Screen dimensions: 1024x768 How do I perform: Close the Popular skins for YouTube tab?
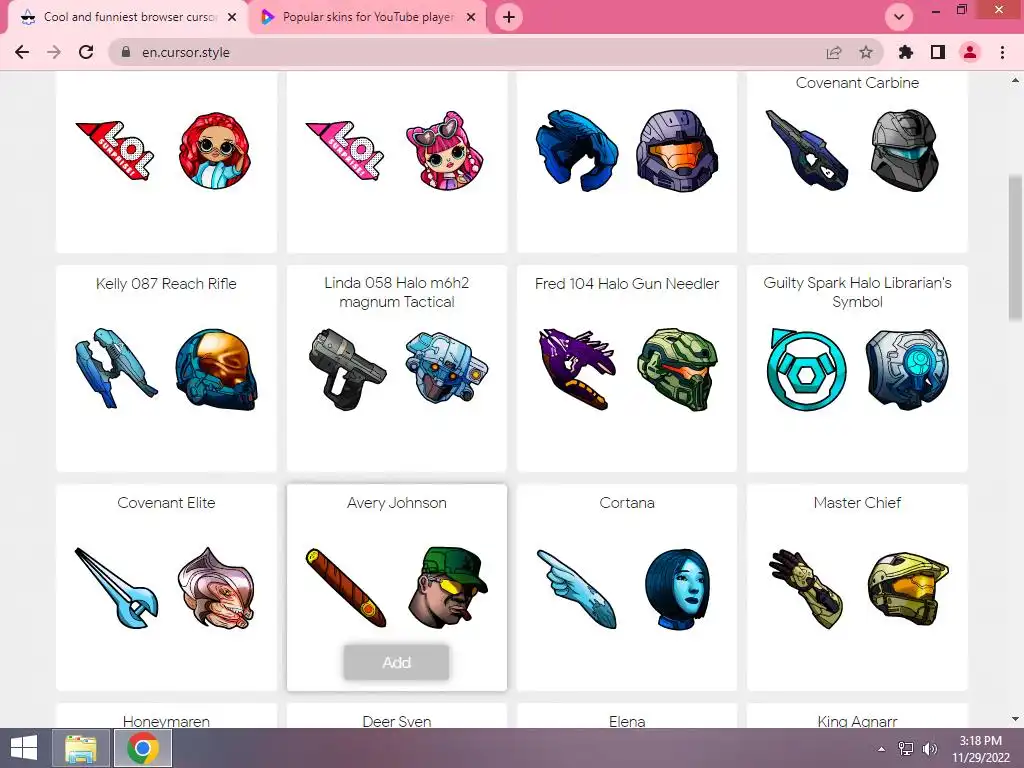pos(471,17)
